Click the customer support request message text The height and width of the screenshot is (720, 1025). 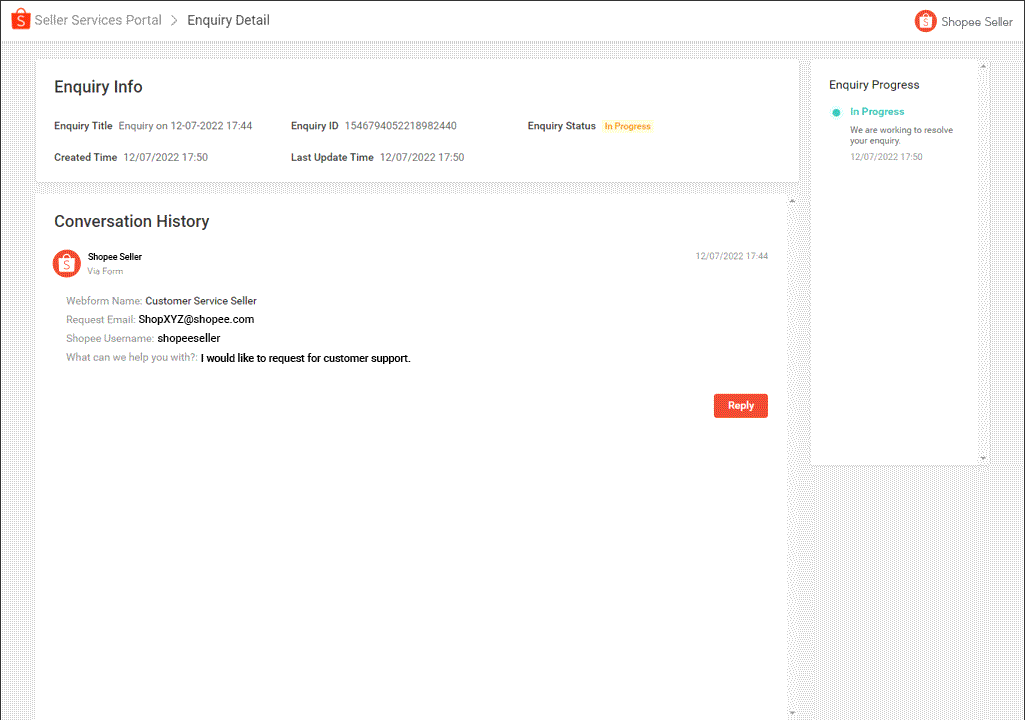pos(305,358)
